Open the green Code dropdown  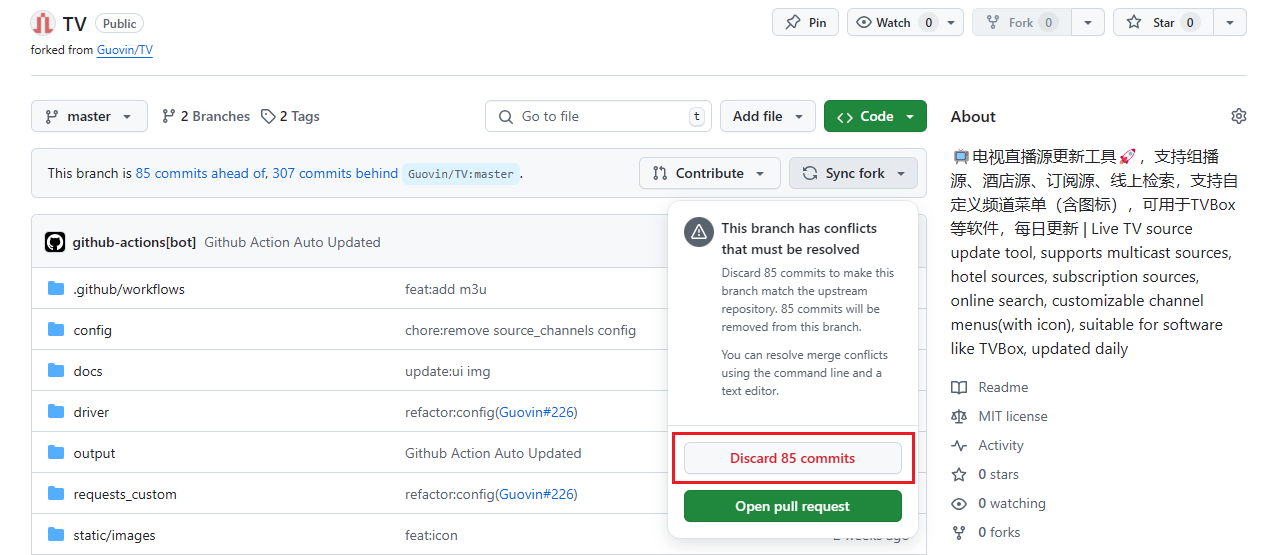(x=875, y=116)
